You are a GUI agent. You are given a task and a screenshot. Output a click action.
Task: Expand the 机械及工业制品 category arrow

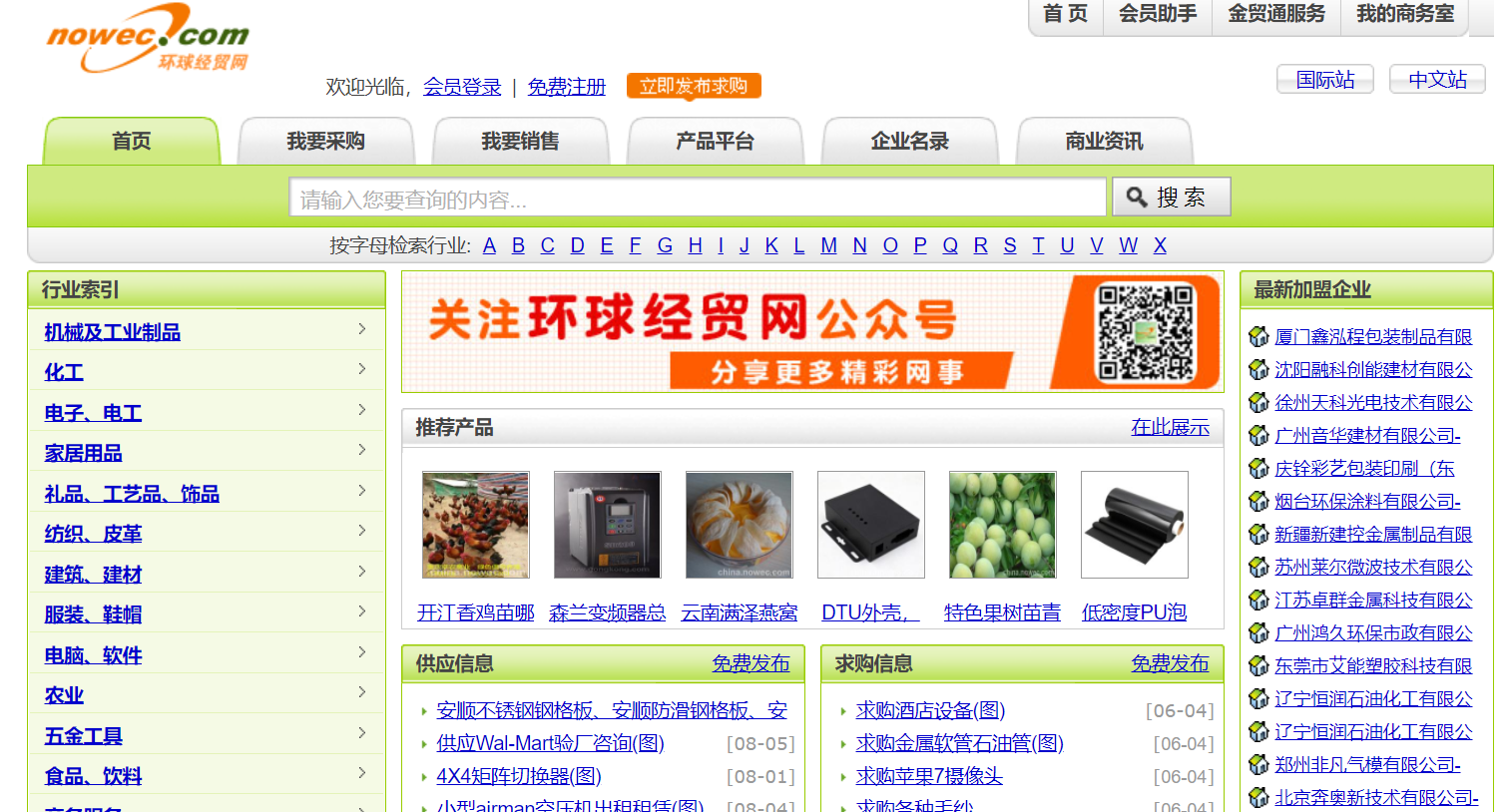point(361,329)
